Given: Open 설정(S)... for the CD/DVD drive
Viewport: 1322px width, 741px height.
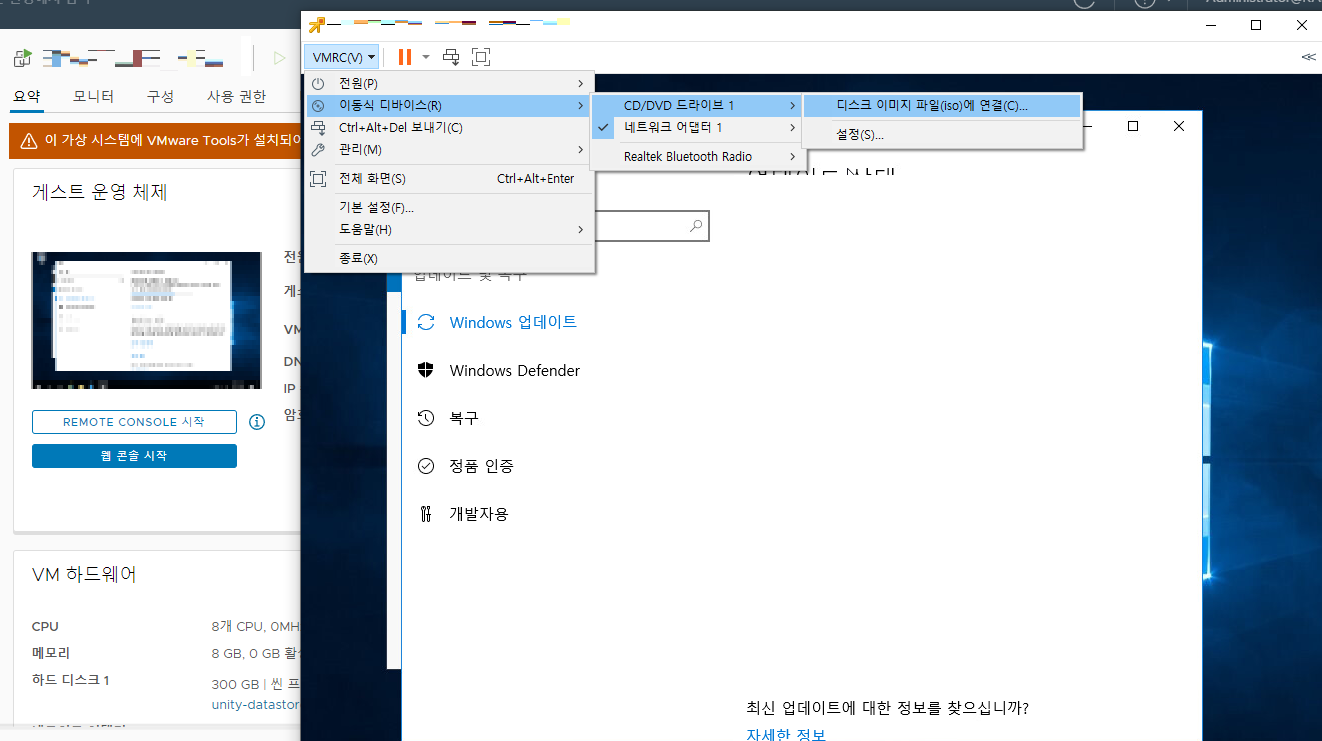Looking at the screenshot, I should click(x=943, y=135).
